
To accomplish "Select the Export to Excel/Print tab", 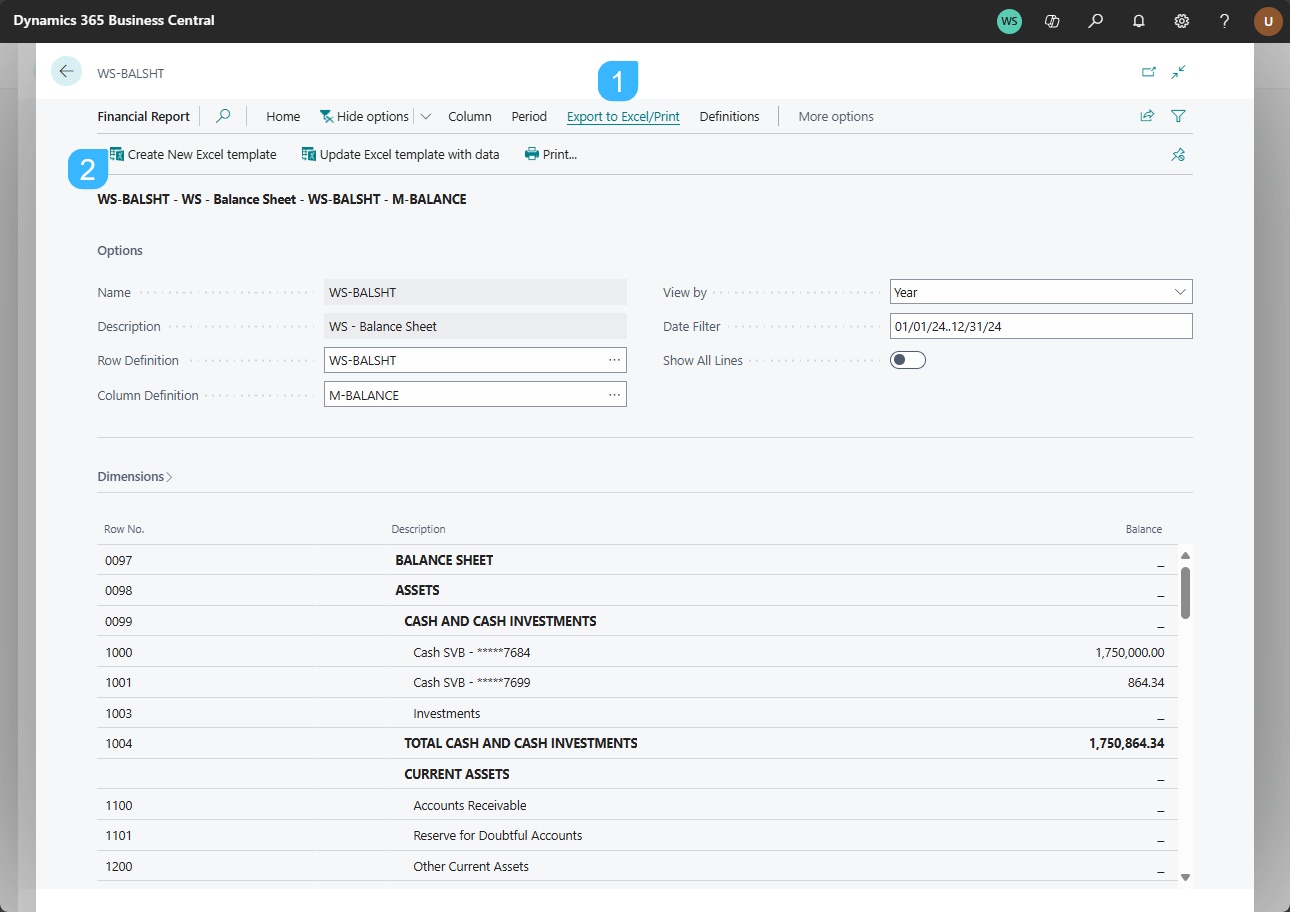I will [x=623, y=116].
